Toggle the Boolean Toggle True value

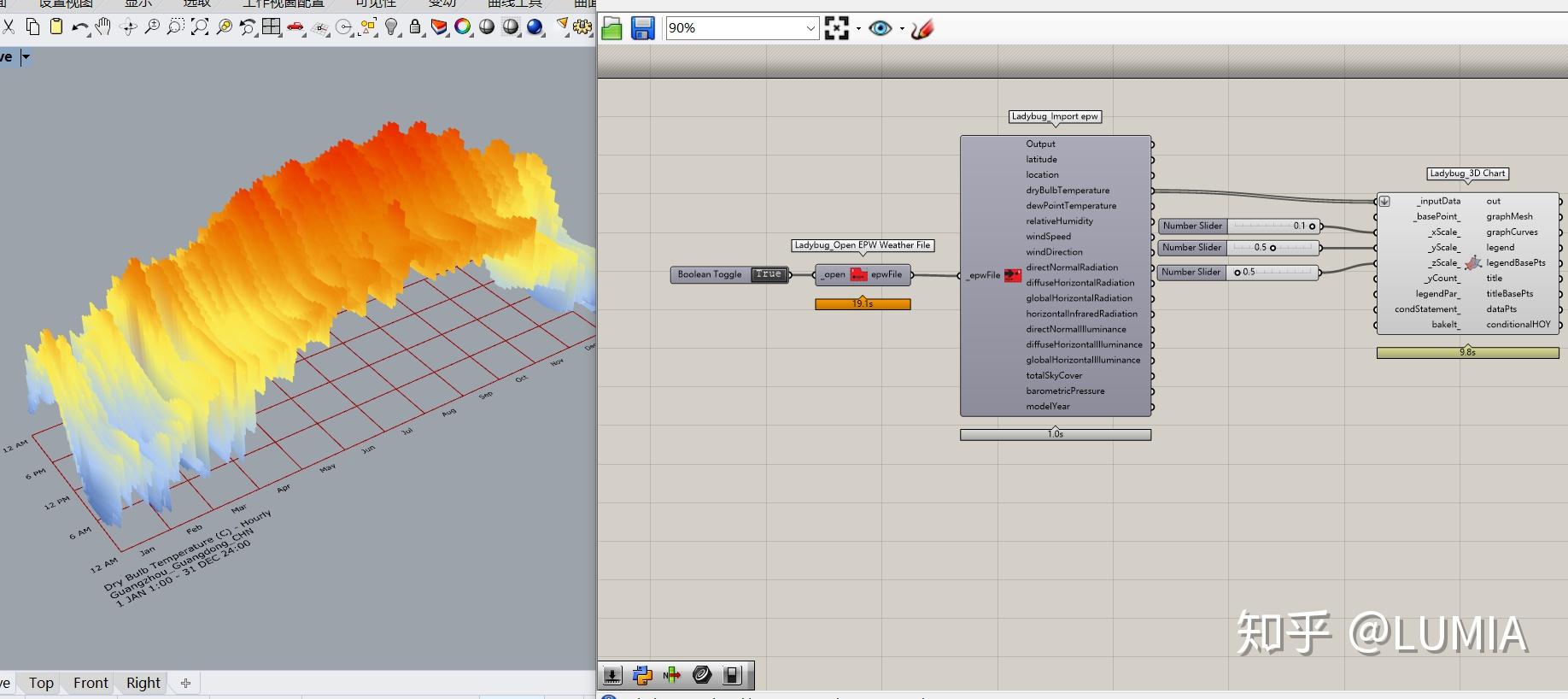click(768, 274)
